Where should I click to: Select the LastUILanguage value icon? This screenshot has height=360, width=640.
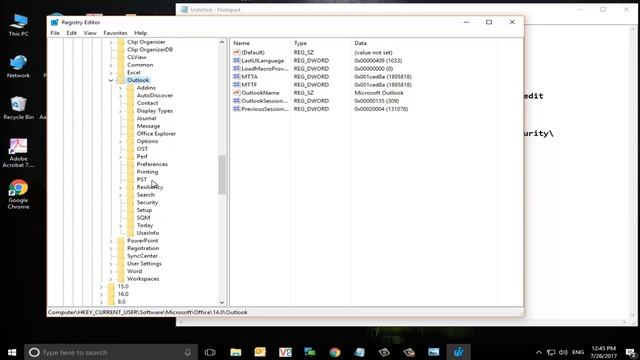[x=236, y=60]
